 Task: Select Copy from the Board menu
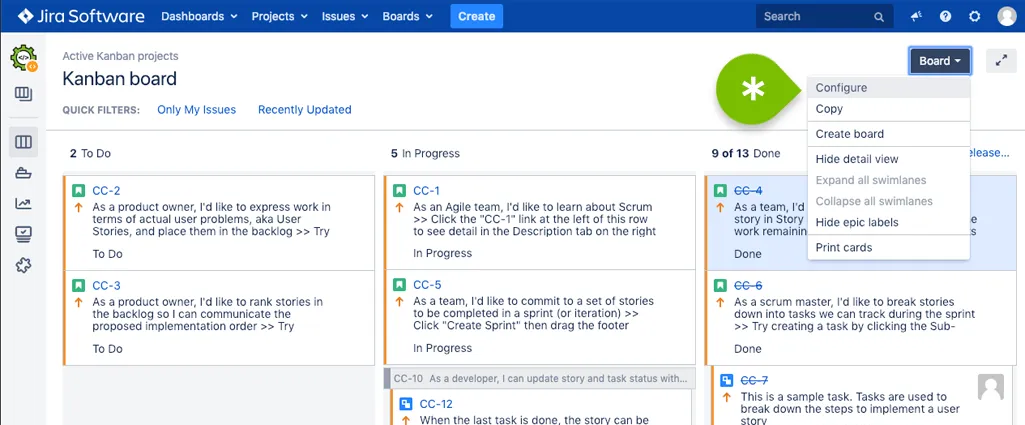coord(888,109)
